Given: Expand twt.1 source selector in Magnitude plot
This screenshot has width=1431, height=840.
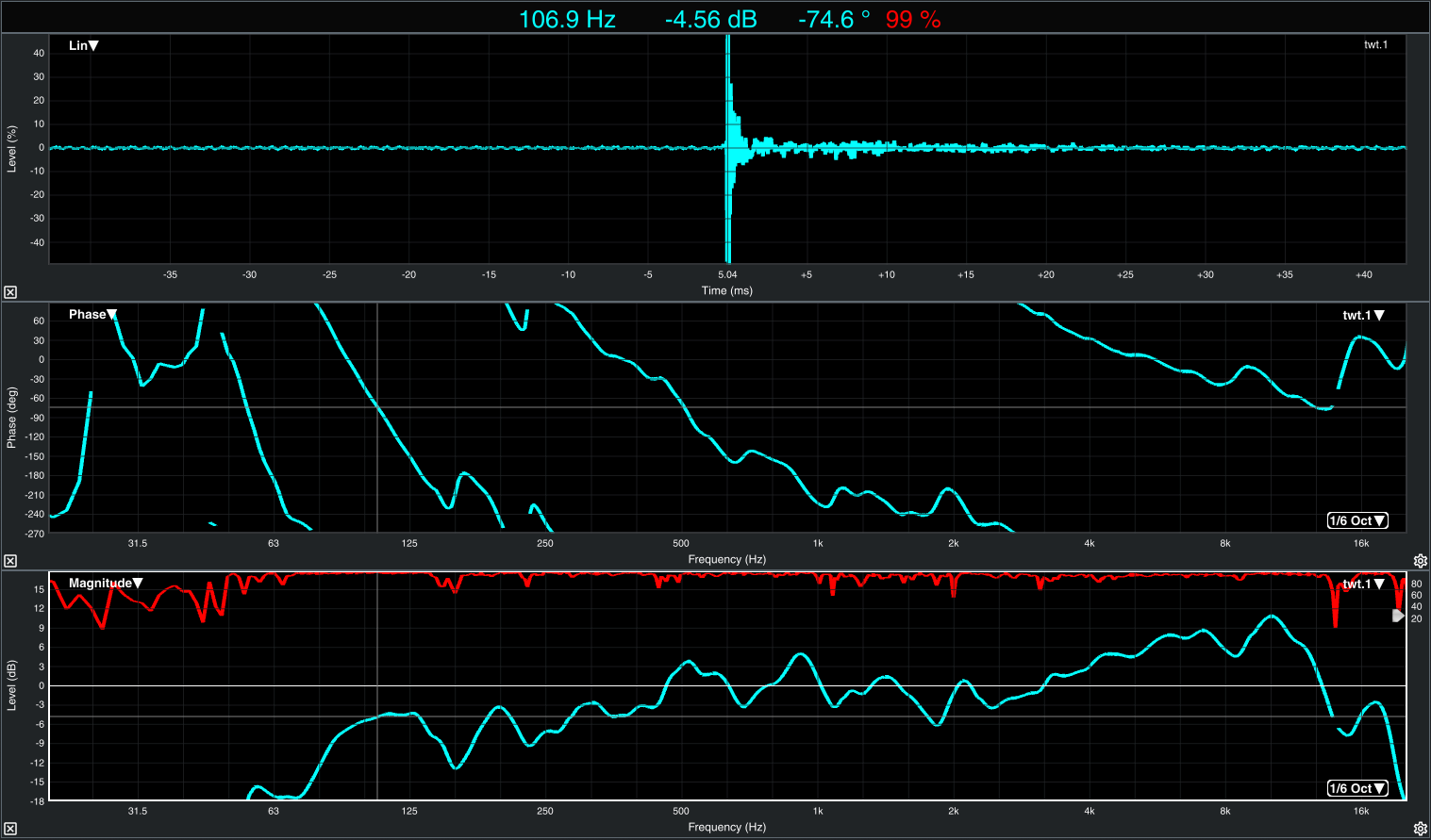Looking at the screenshot, I should (1363, 585).
